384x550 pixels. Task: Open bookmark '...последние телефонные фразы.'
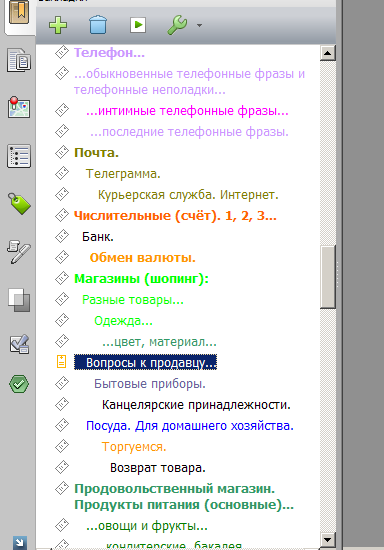point(189,132)
